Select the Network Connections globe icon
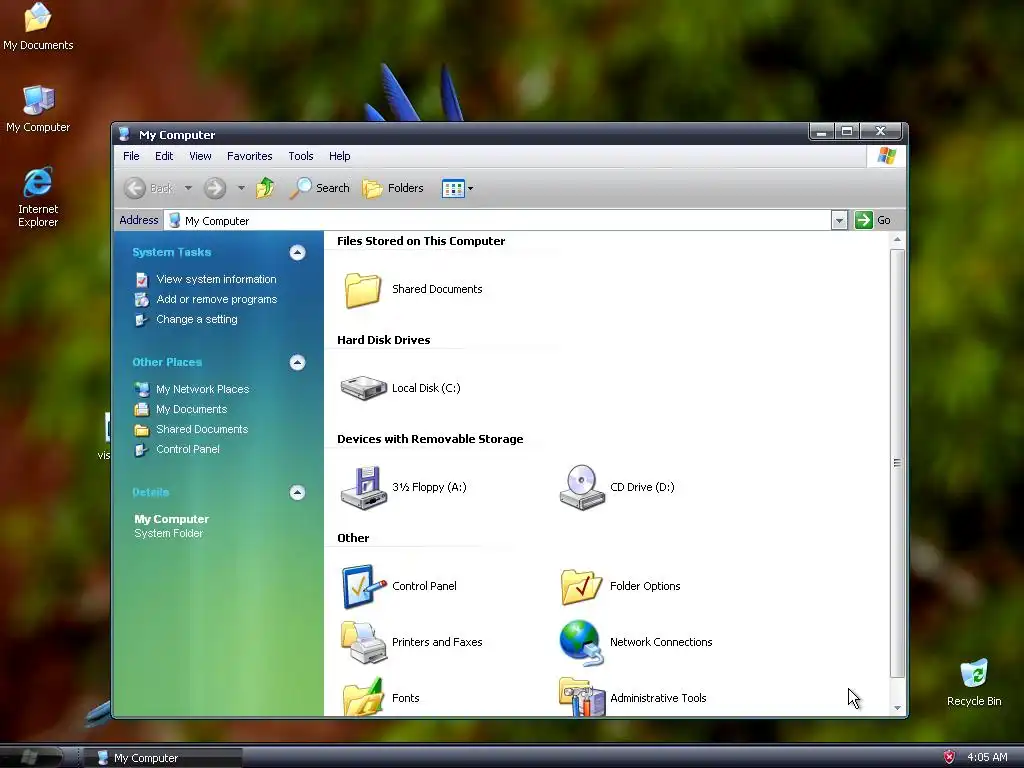This screenshot has height=768, width=1024. [581, 643]
